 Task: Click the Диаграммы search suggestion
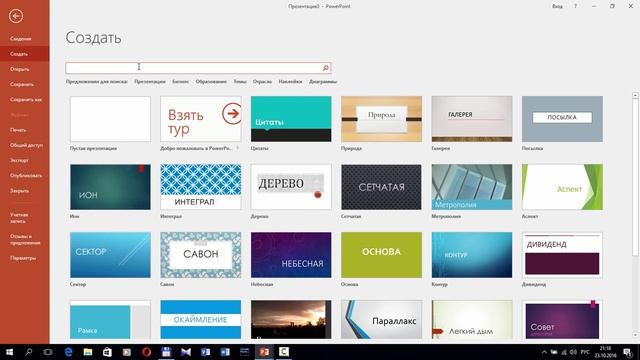(323, 82)
